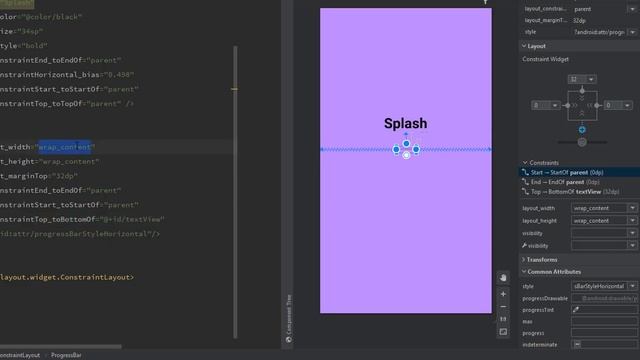Image resolution: width=640 pixels, height=360 pixels.
Task: Click the closing ConstraintLayout tag in code
Action: point(67,277)
